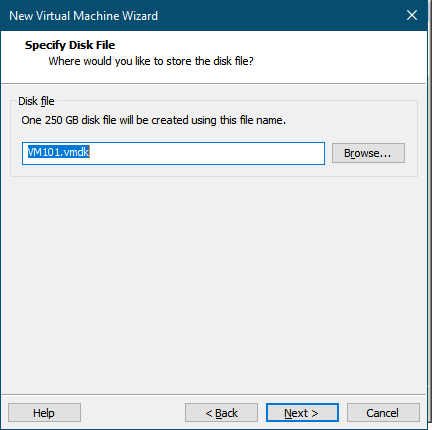Open the Browse dialog for disk file
The image size is (432, 430).
(x=368, y=153)
